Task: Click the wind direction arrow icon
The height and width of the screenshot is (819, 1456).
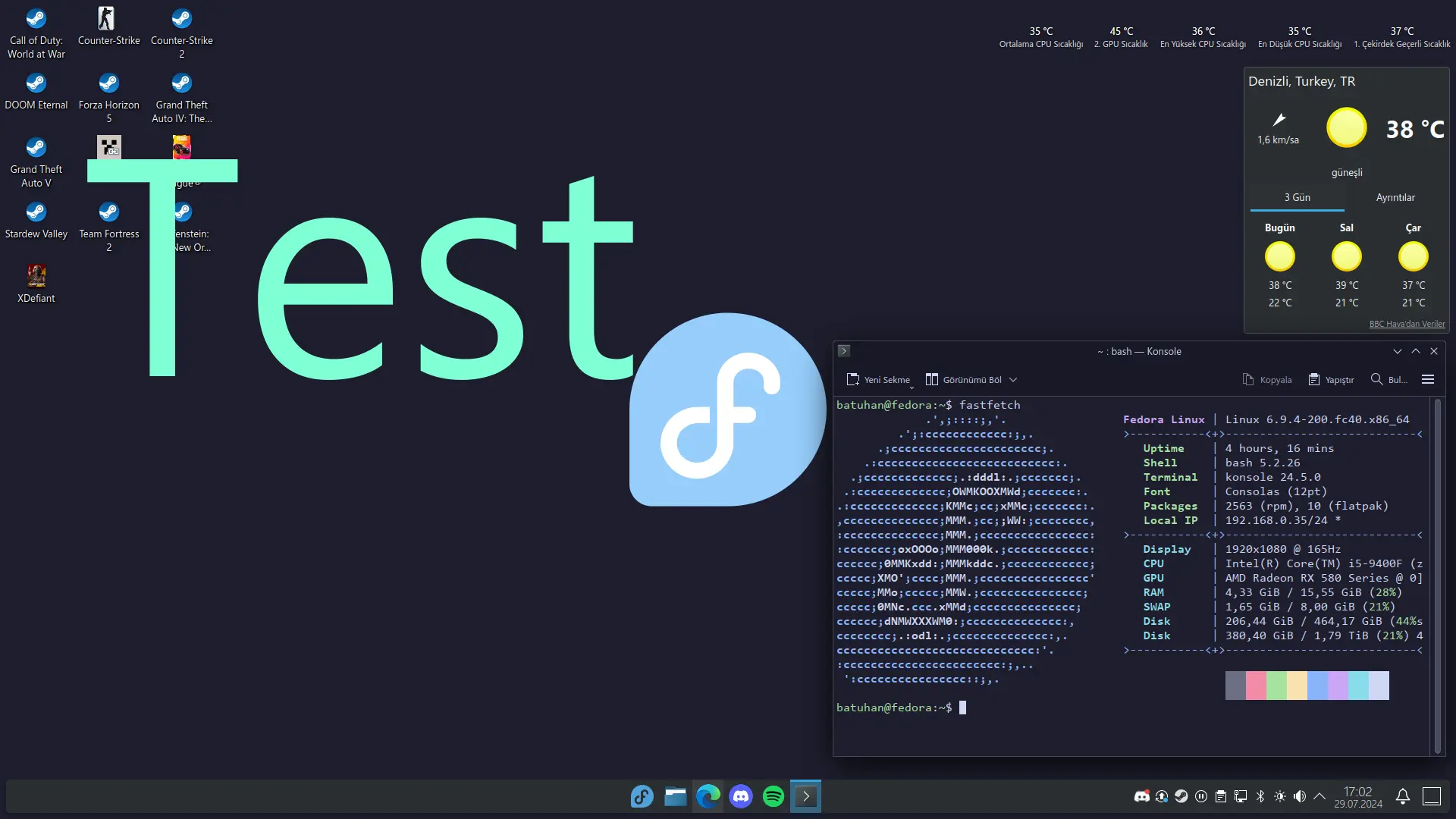Action: [1279, 120]
